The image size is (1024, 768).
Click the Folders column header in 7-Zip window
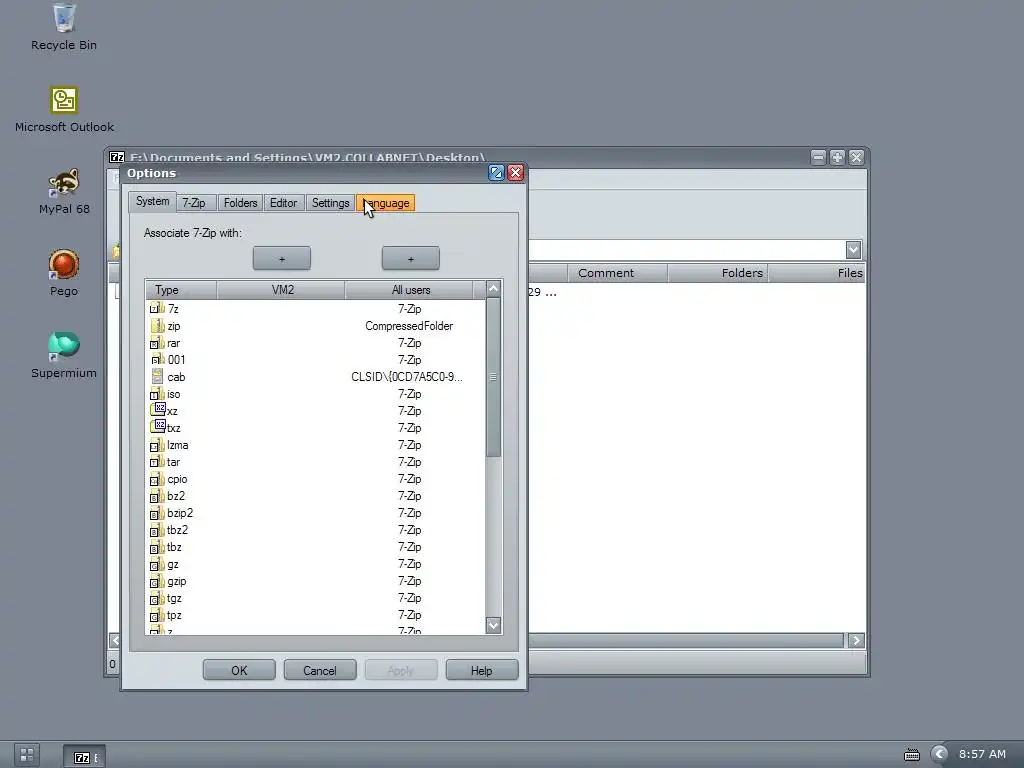click(x=717, y=273)
